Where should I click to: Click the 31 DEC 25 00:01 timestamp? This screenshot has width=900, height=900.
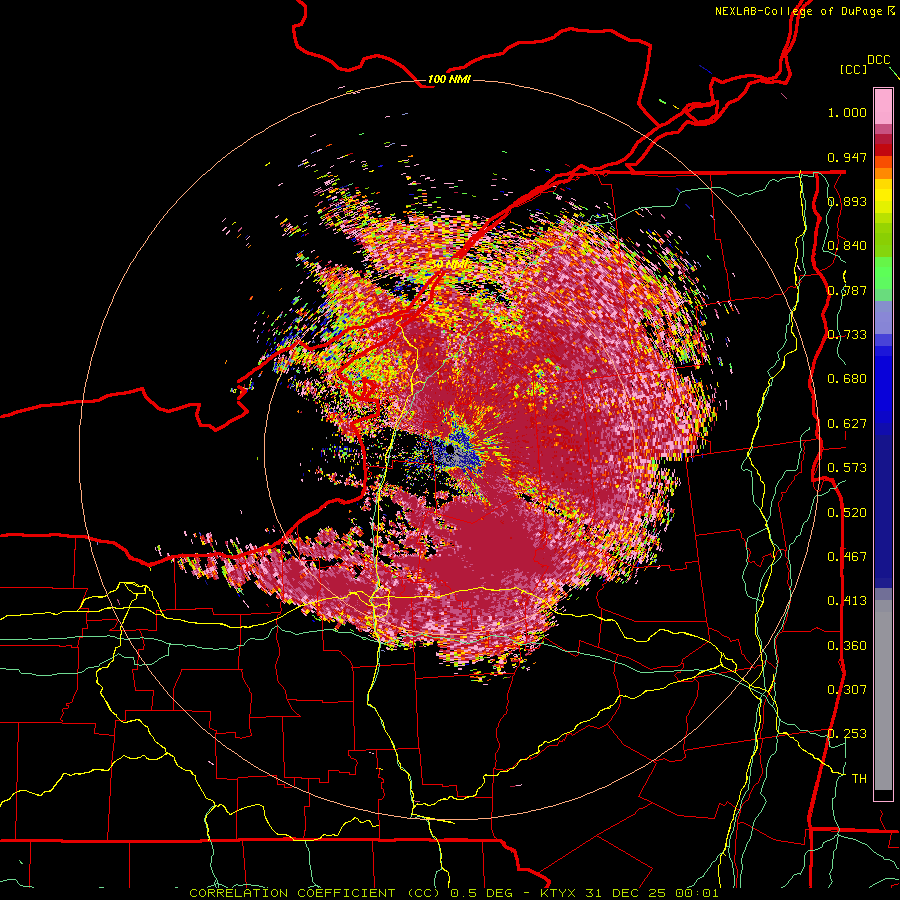(652, 893)
